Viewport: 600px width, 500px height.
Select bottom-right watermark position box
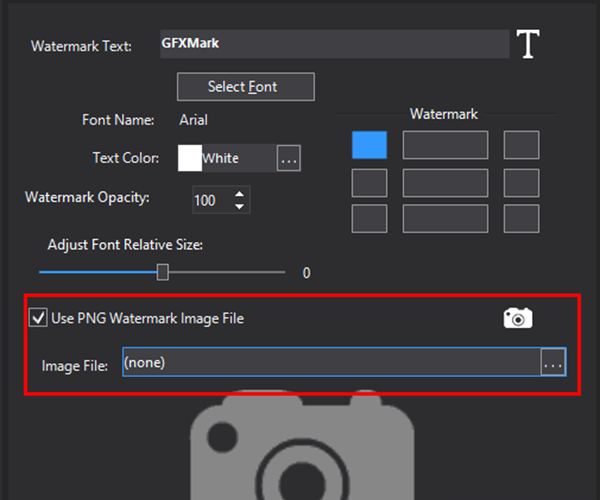point(522,218)
